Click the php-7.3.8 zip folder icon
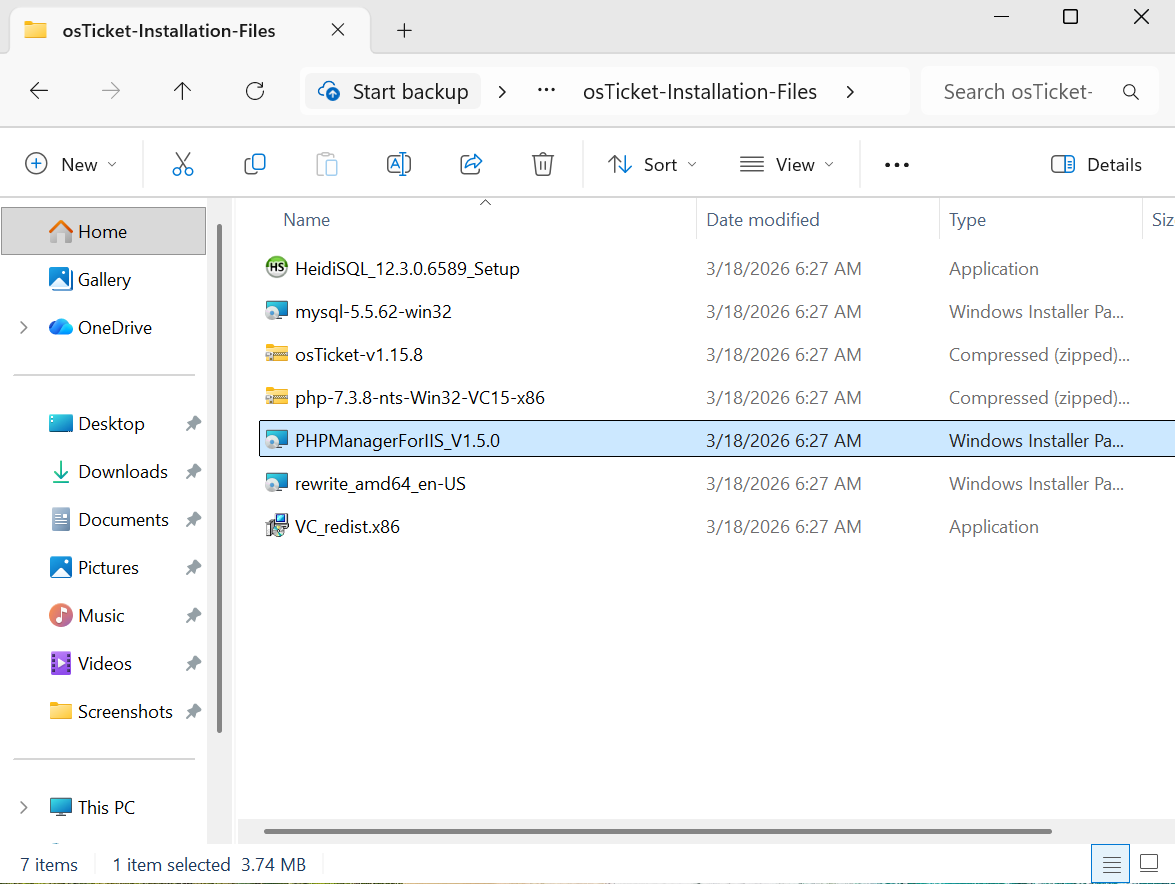The image size is (1175, 884). (x=277, y=396)
